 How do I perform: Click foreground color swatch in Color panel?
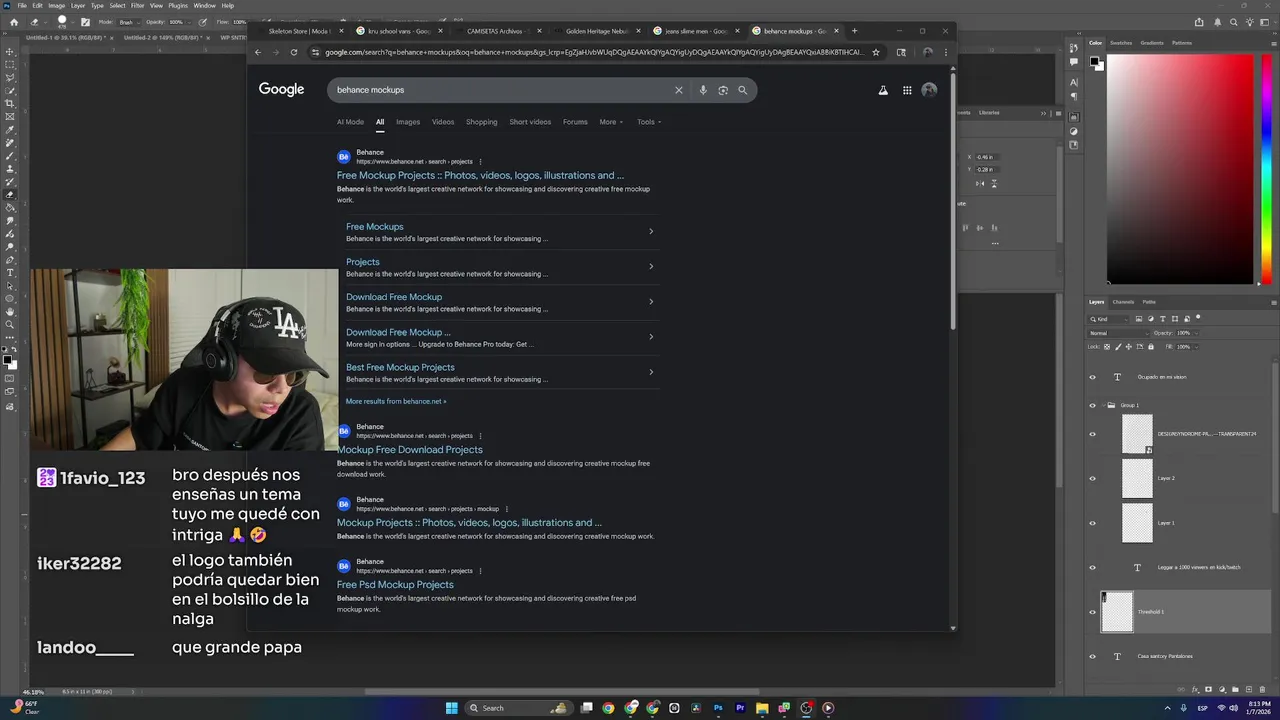(1095, 61)
